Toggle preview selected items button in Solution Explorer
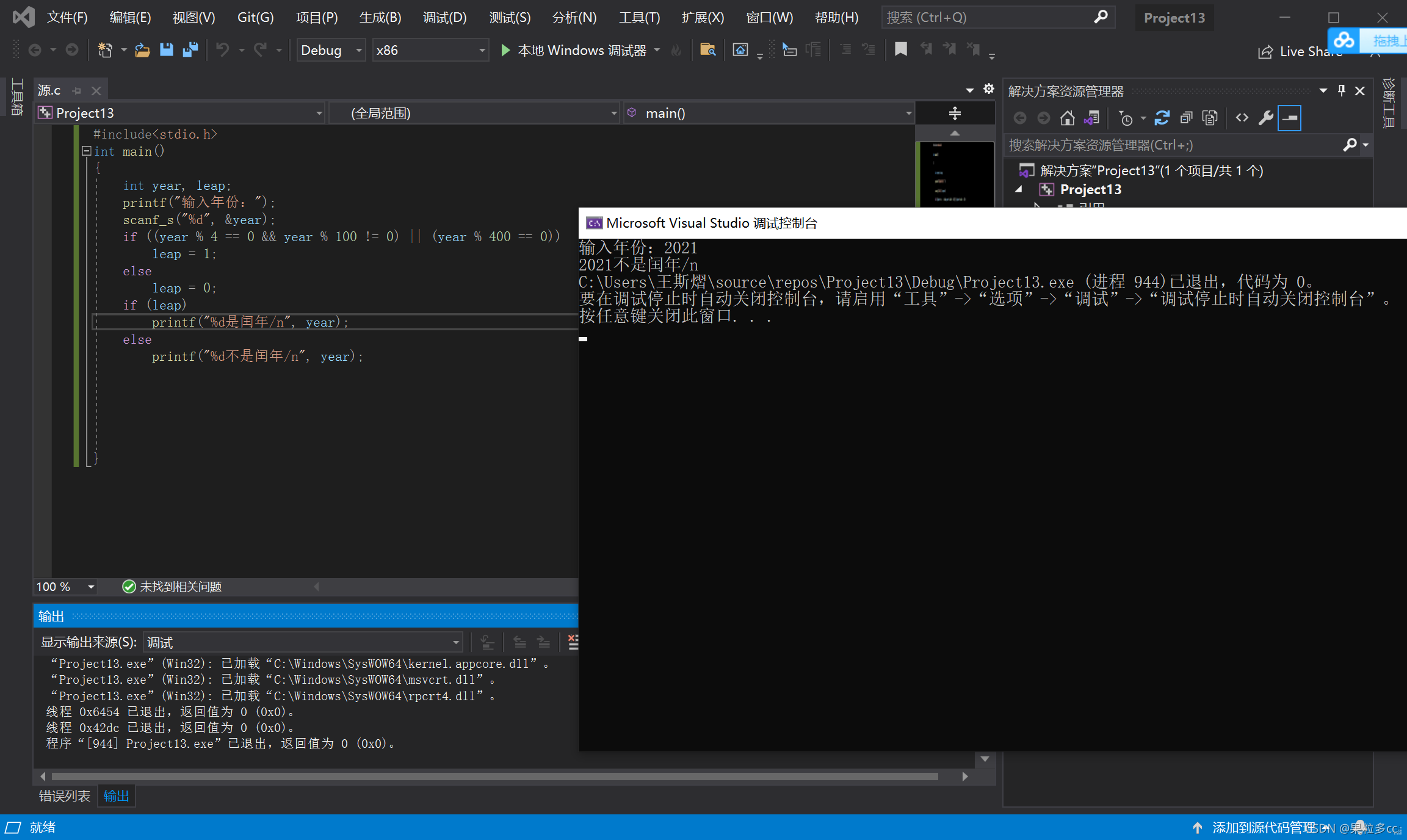Image resolution: width=1407 pixels, height=840 pixels. click(x=1290, y=118)
